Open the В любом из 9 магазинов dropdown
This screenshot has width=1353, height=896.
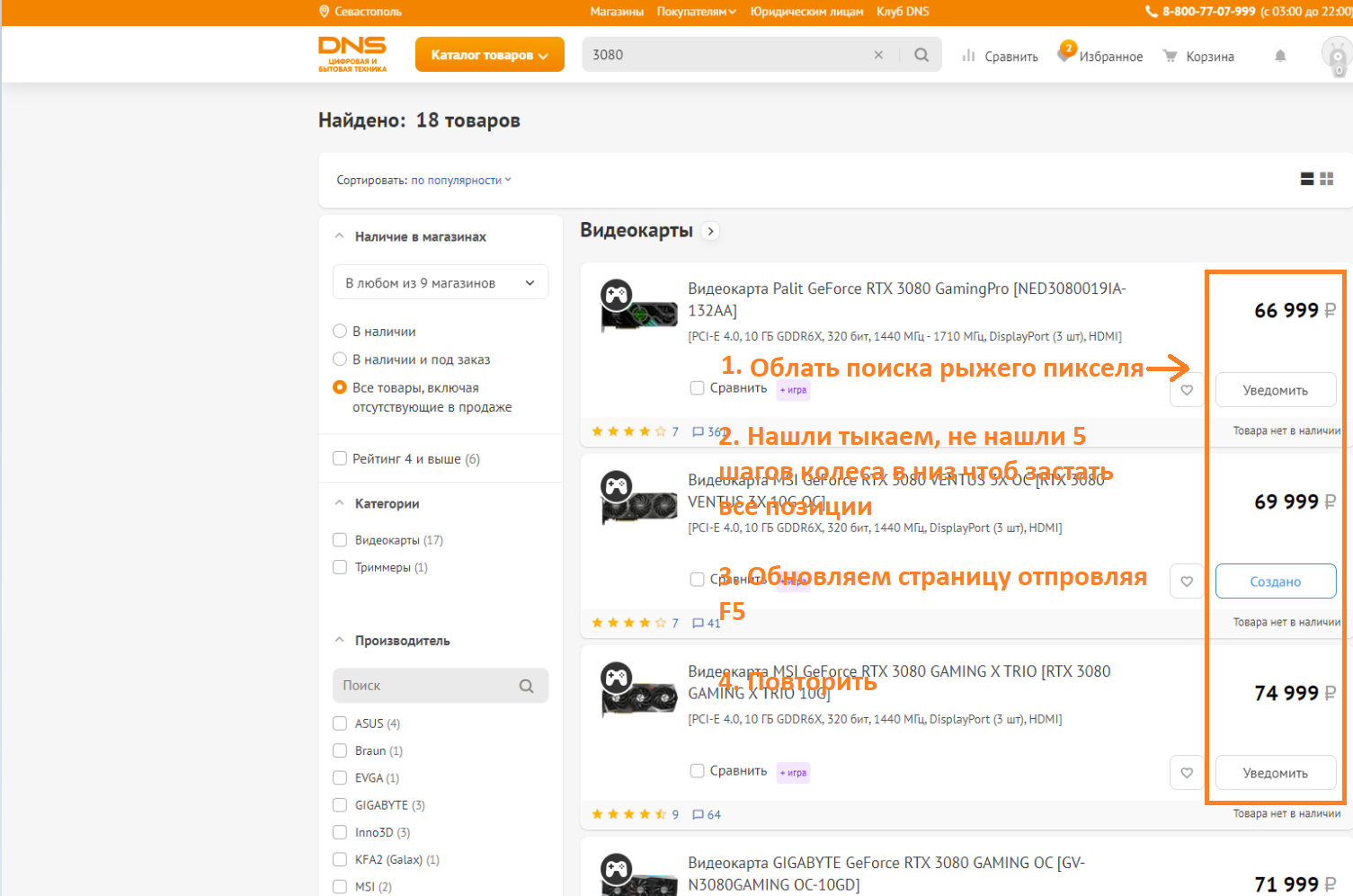[441, 283]
